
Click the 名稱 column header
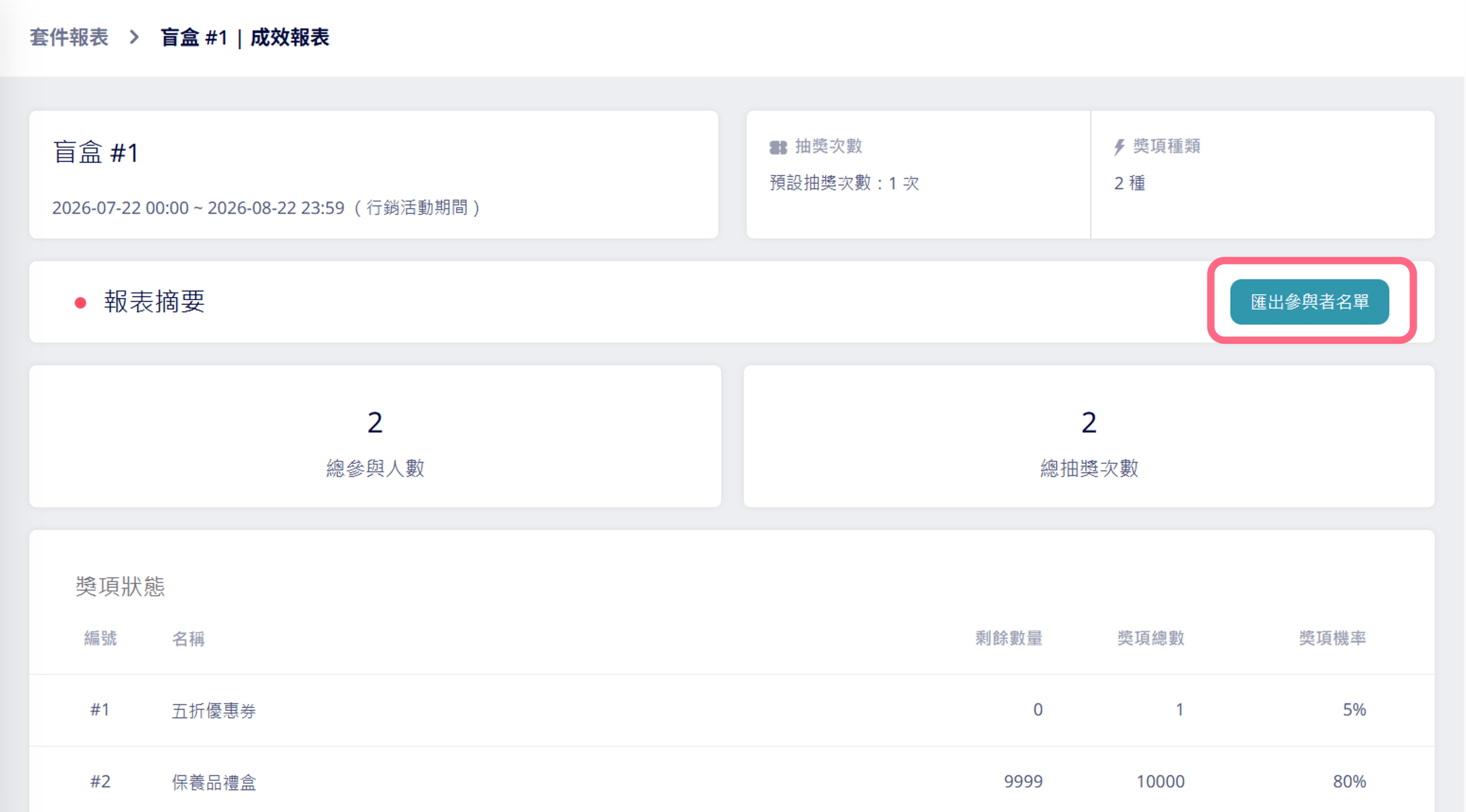pyautogui.click(x=188, y=638)
